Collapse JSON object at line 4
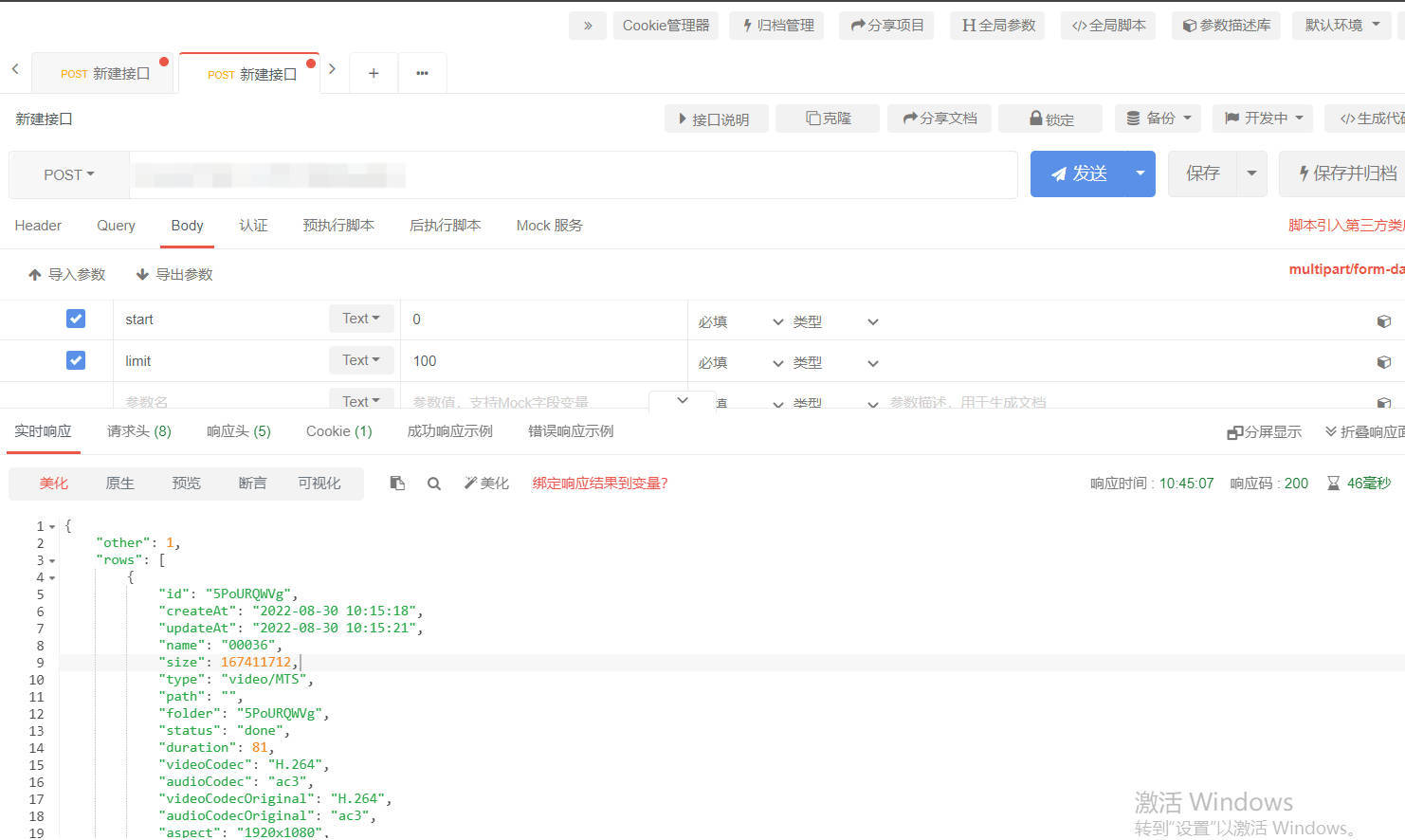Screen dimensions: 1405x840 [52, 577]
